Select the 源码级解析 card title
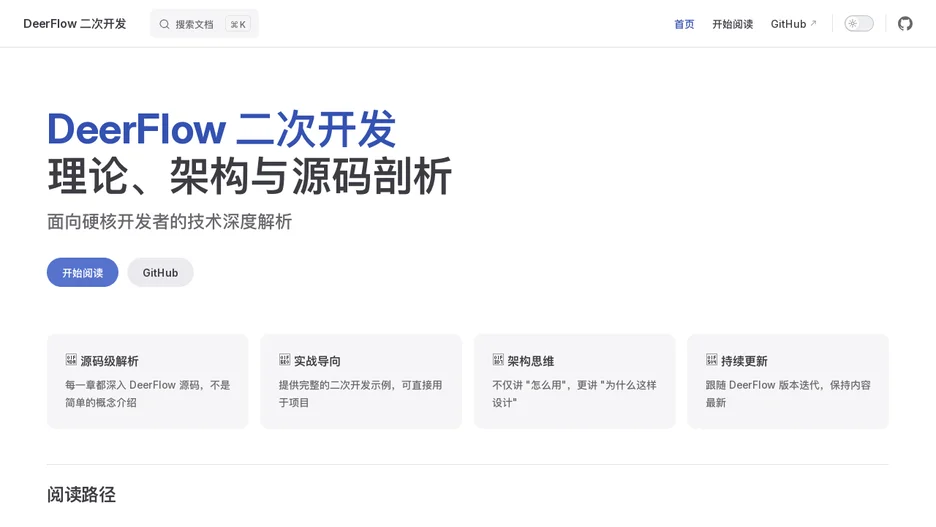This screenshot has width=936, height=527. [x=110, y=361]
